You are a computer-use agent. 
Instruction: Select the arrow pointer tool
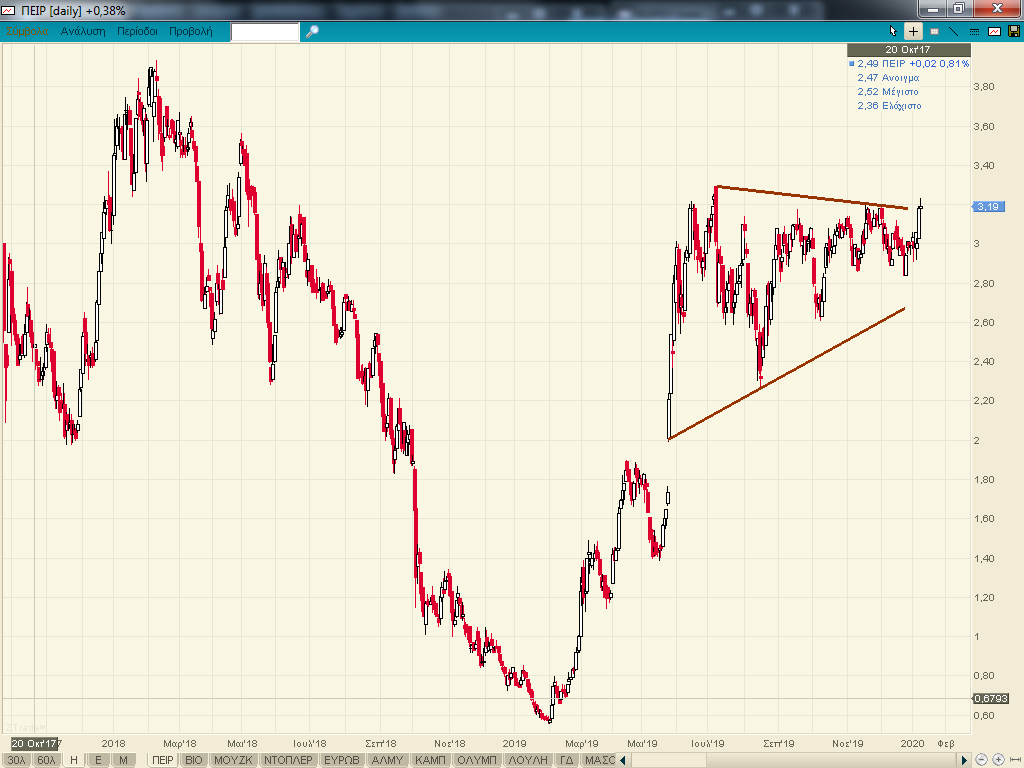point(894,31)
